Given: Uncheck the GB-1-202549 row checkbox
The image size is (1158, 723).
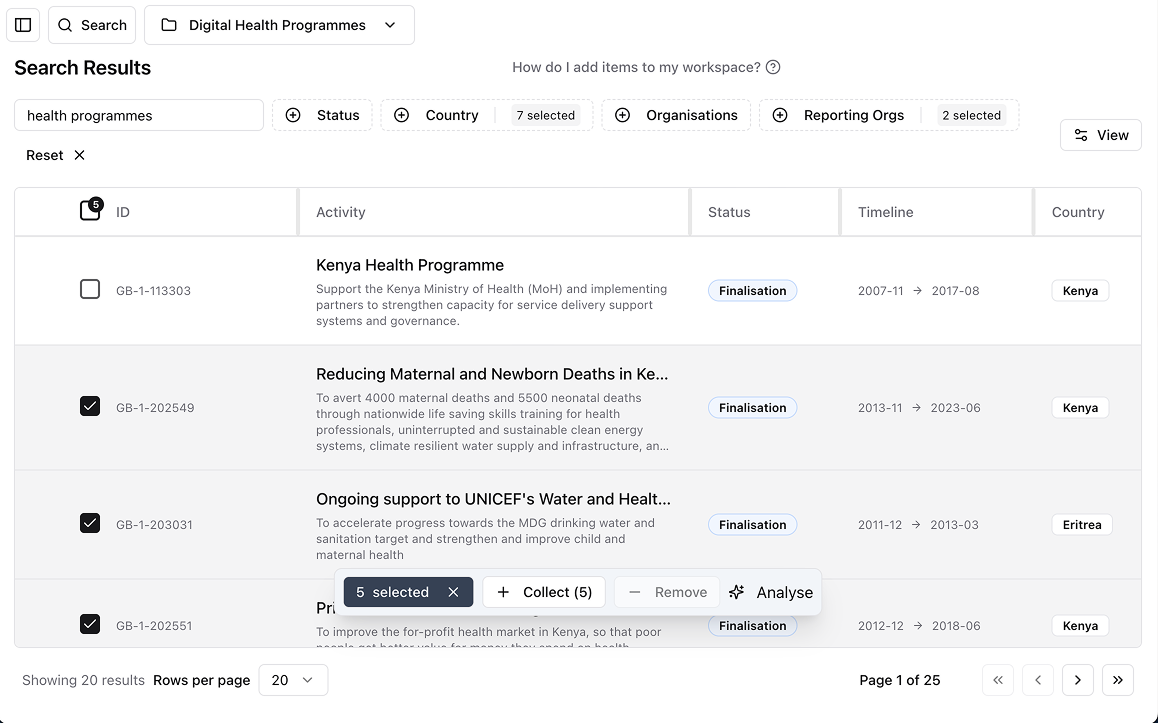Looking at the screenshot, I should (90, 406).
